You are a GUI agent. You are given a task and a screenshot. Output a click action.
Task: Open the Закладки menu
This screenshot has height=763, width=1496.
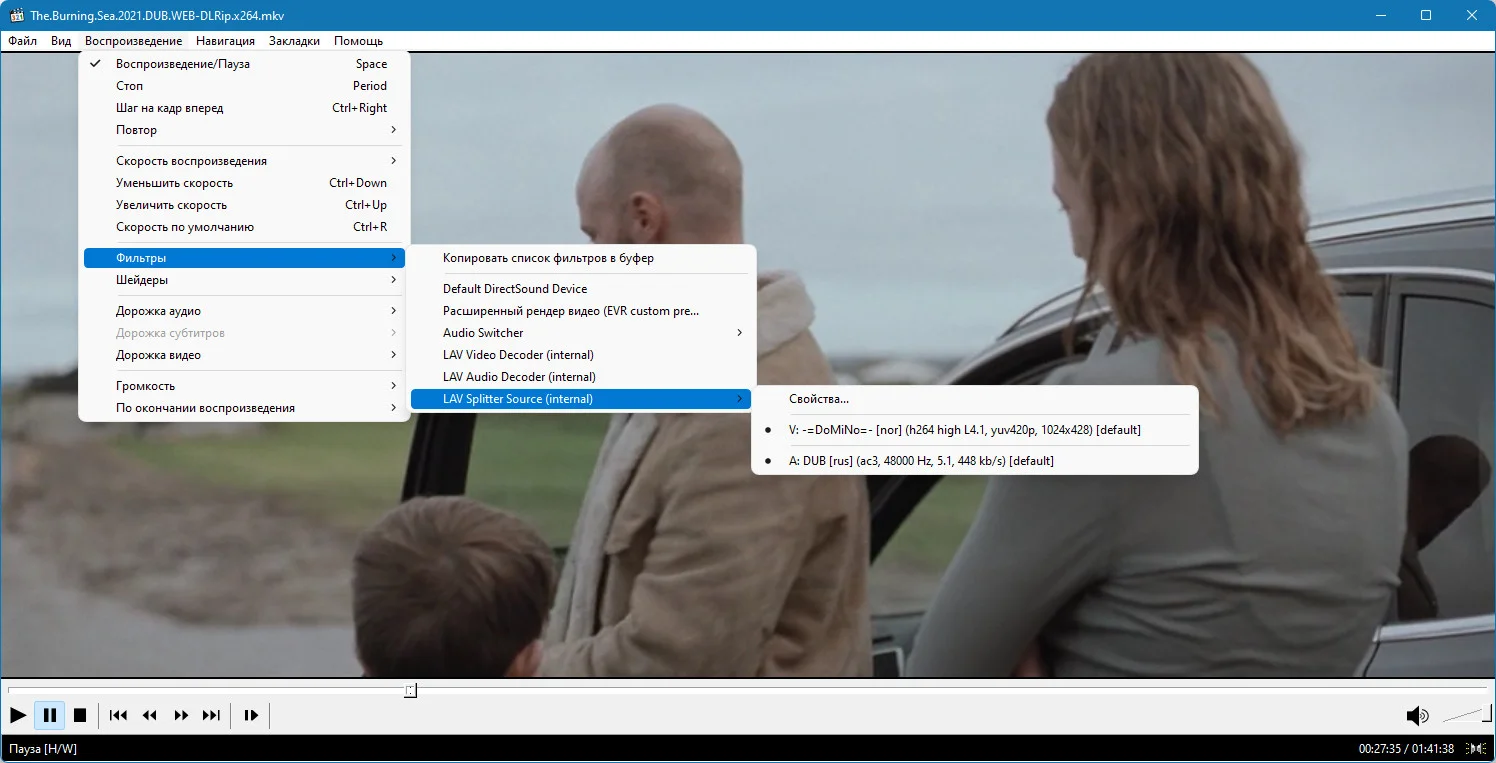(x=294, y=41)
